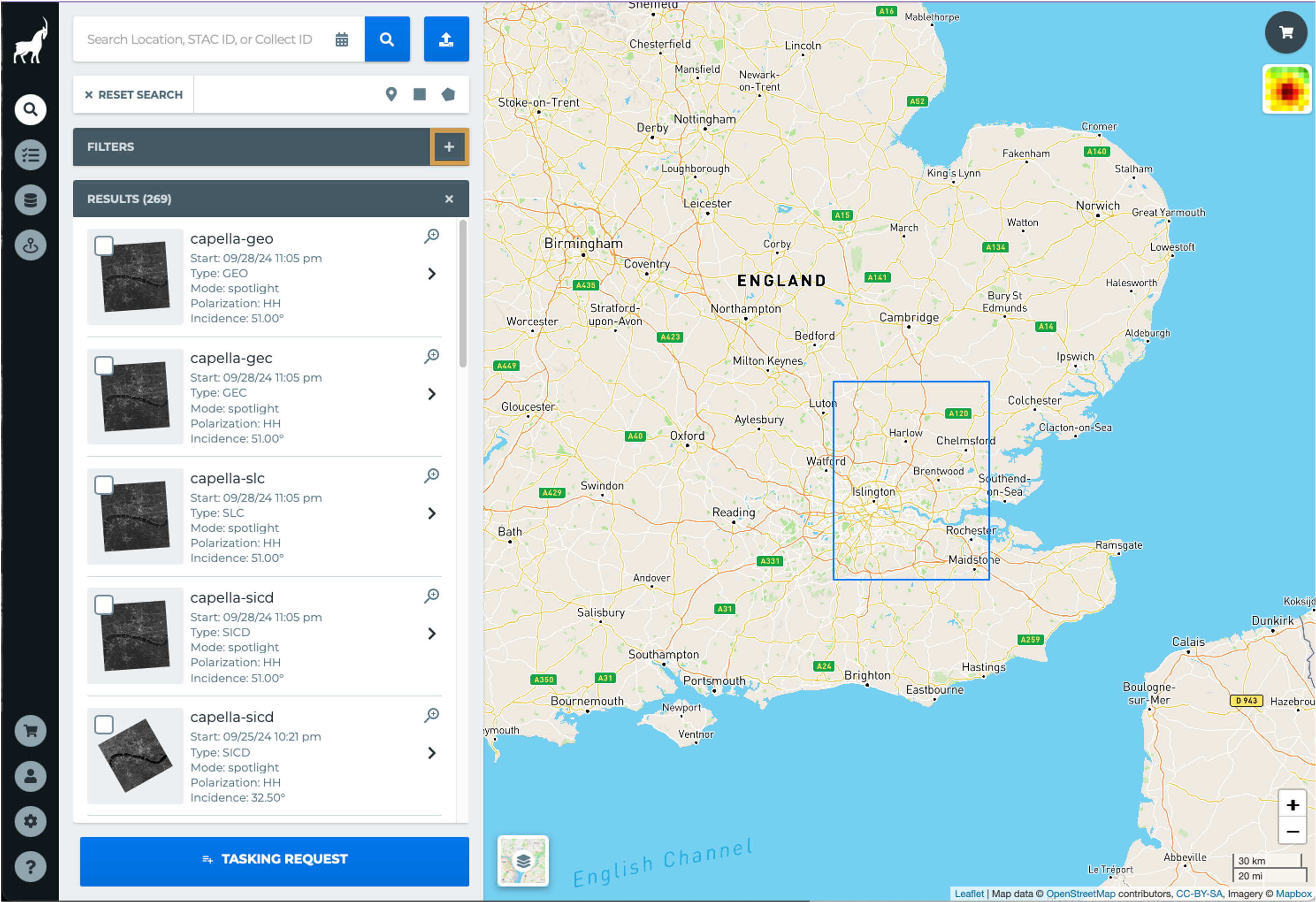
Task: Check the capella-slc result checkbox
Action: click(x=104, y=485)
